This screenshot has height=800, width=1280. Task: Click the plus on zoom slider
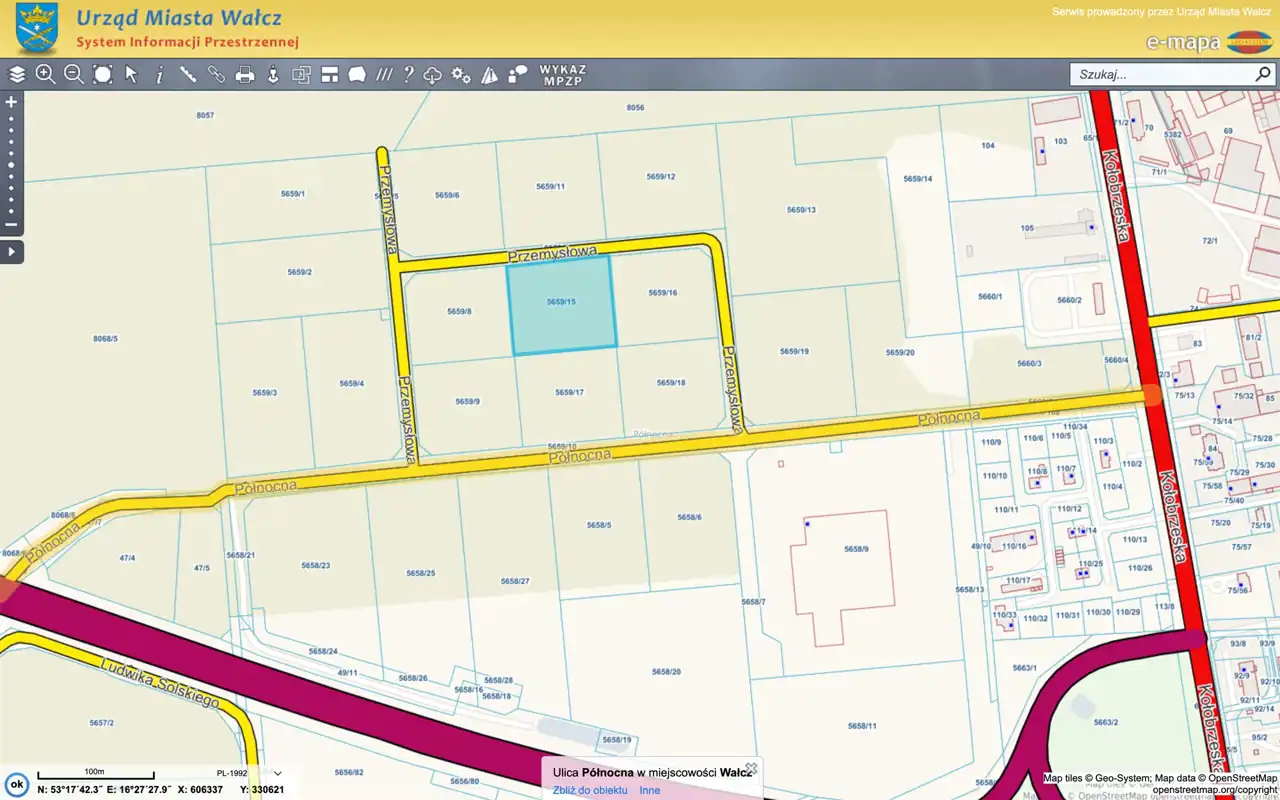pyautogui.click(x=12, y=102)
